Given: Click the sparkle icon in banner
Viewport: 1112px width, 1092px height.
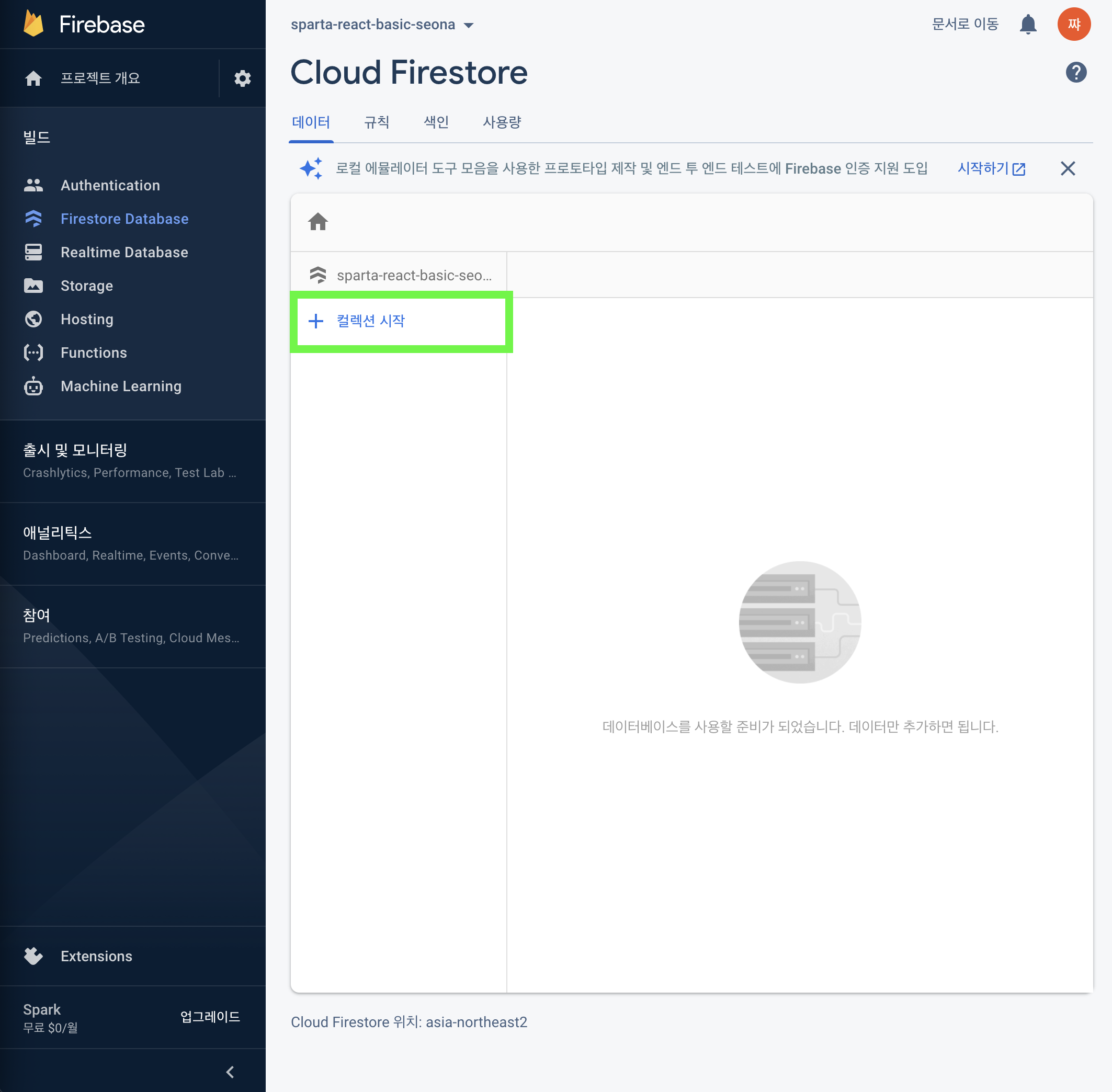Looking at the screenshot, I should pyautogui.click(x=311, y=168).
